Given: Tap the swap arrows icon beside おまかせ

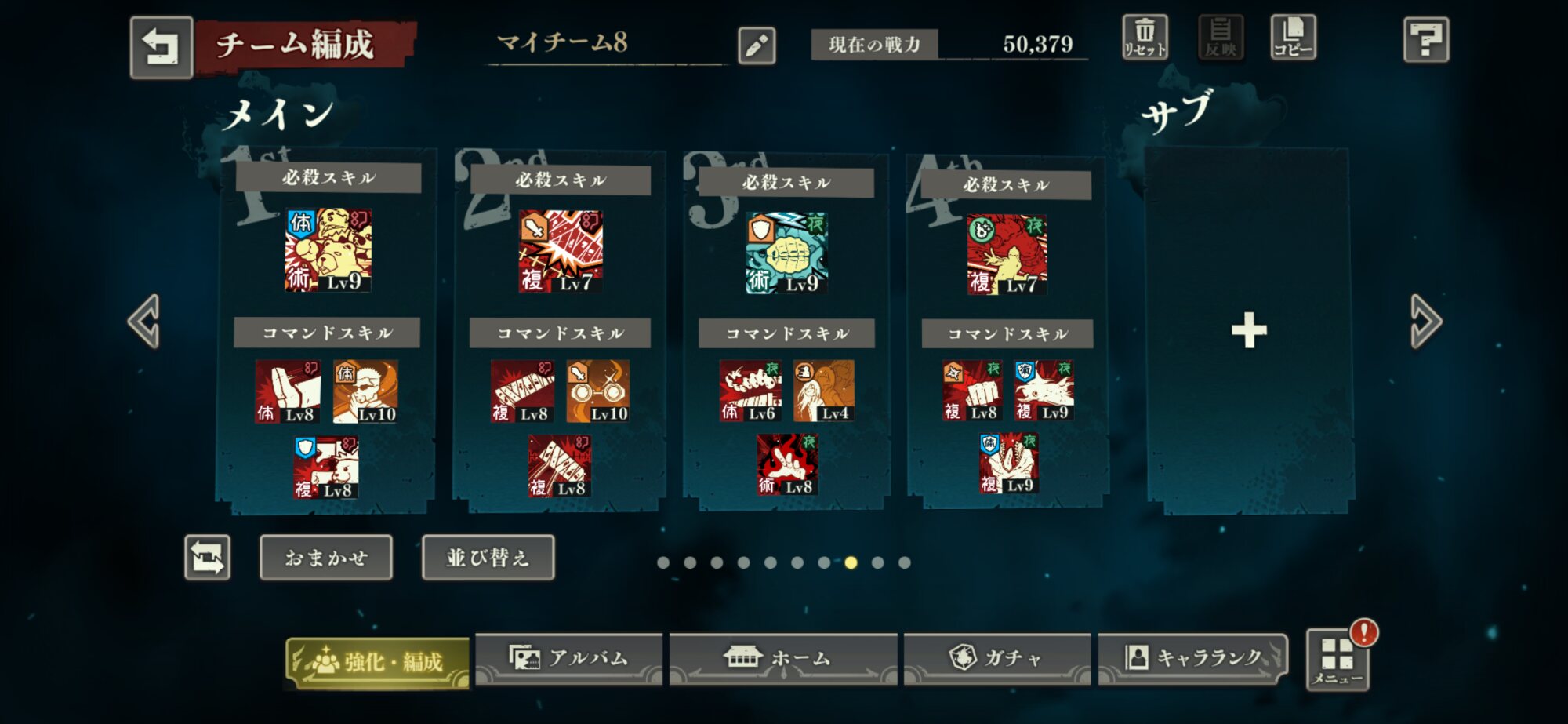Looking at the screenshot, I should [208, 558].
